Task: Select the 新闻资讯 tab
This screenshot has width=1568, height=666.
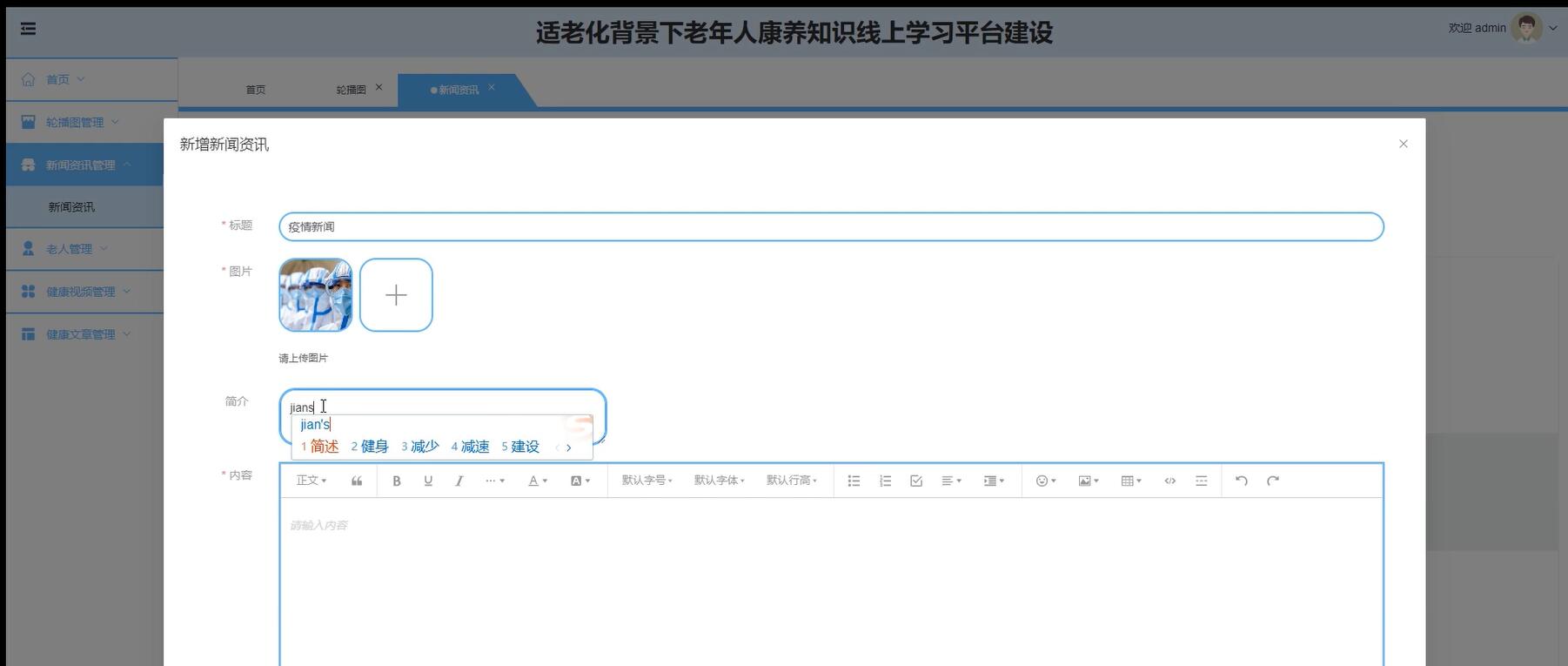Action: point(459,90)
